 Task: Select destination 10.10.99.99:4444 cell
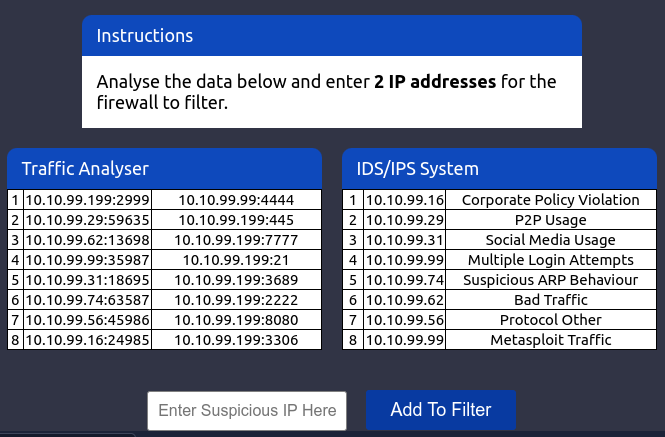click(x=236, y=200)
